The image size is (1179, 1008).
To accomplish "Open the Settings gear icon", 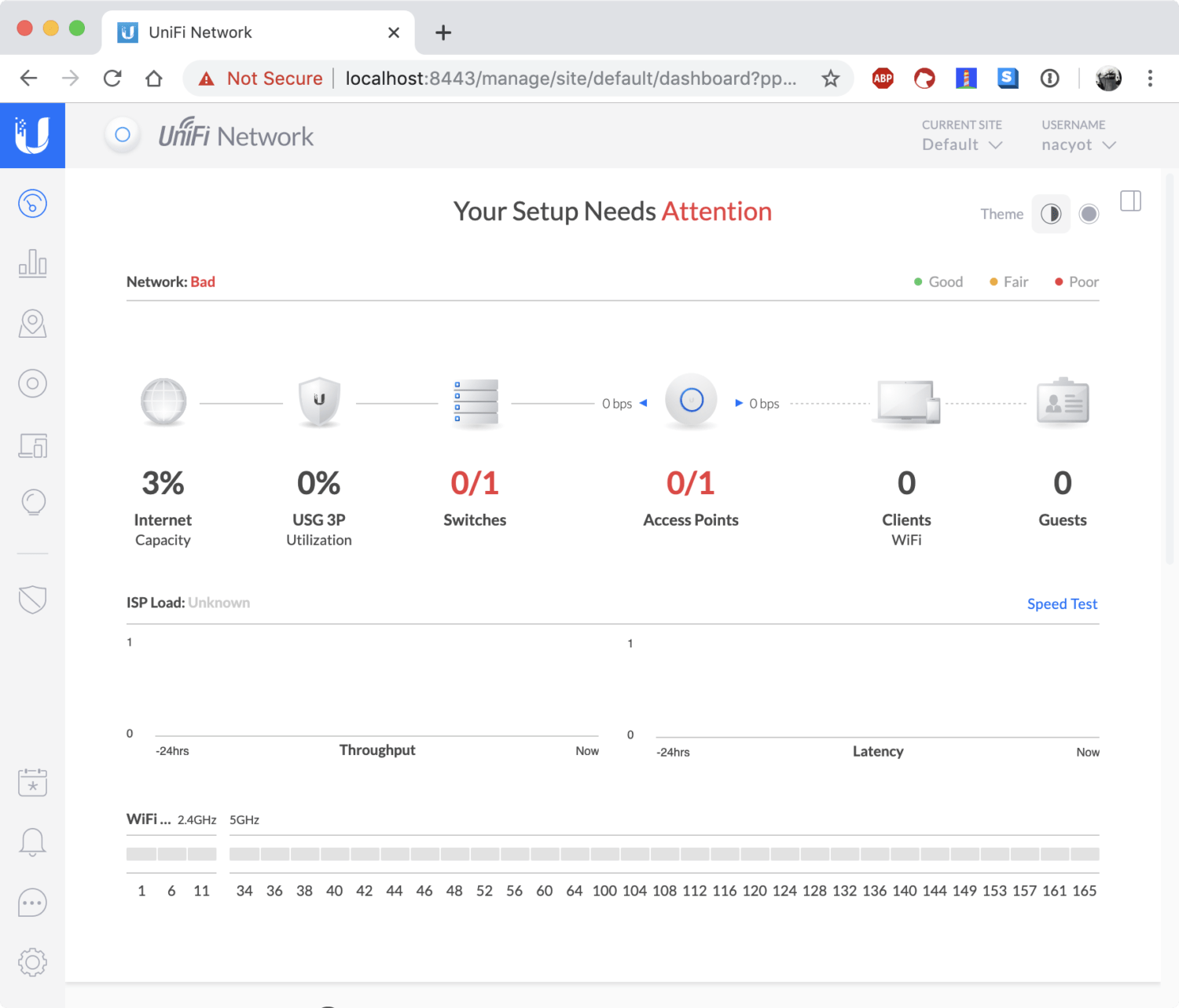I will point(32,962).
